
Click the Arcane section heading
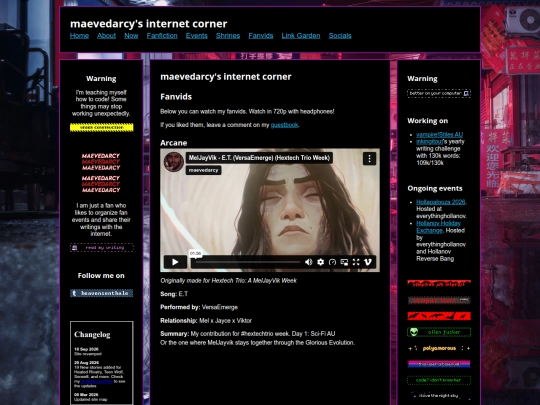(x=174, y=143)
